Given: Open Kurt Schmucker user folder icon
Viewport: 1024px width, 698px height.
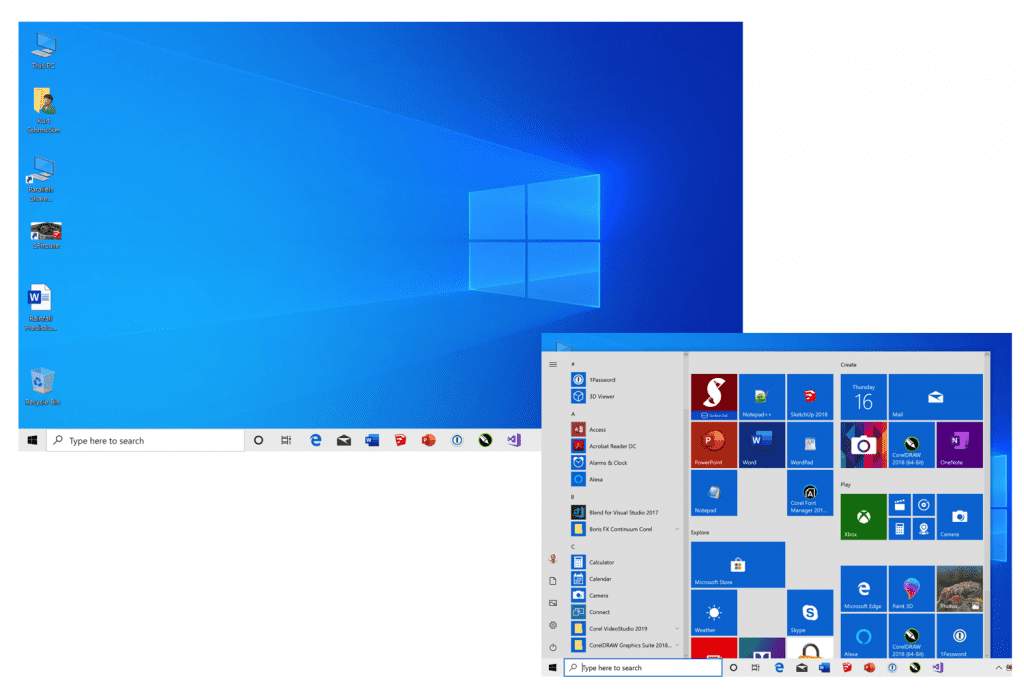Looking at the screenshot, I should pos(44,110).
